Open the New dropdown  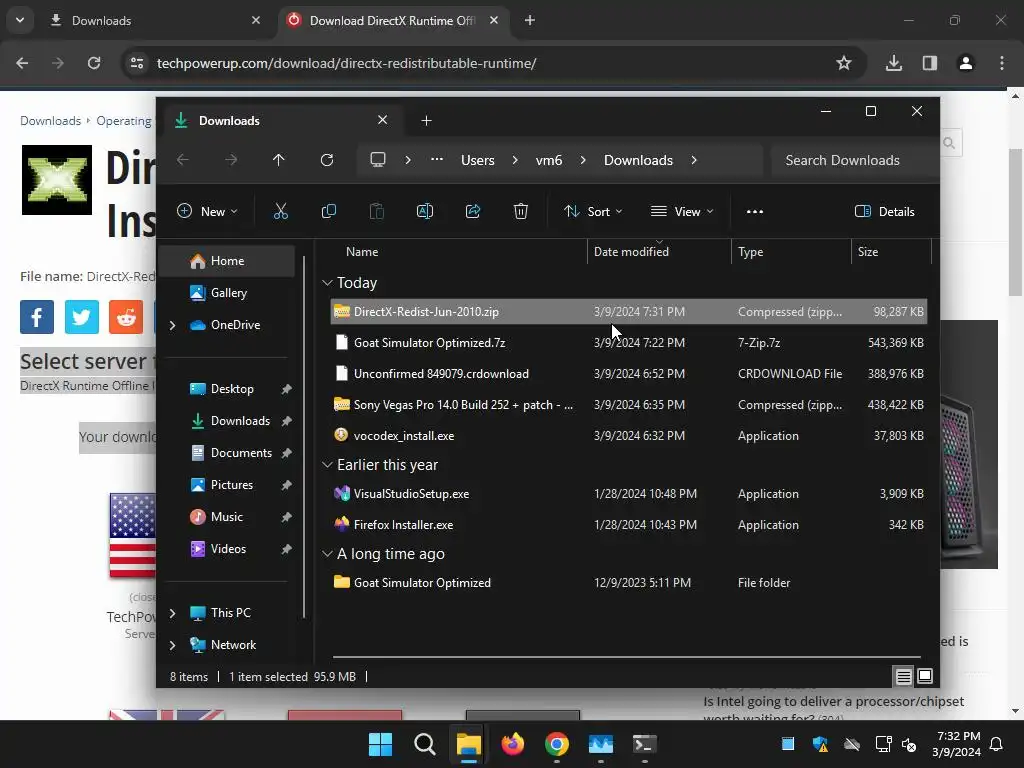[x=208, y=211]
